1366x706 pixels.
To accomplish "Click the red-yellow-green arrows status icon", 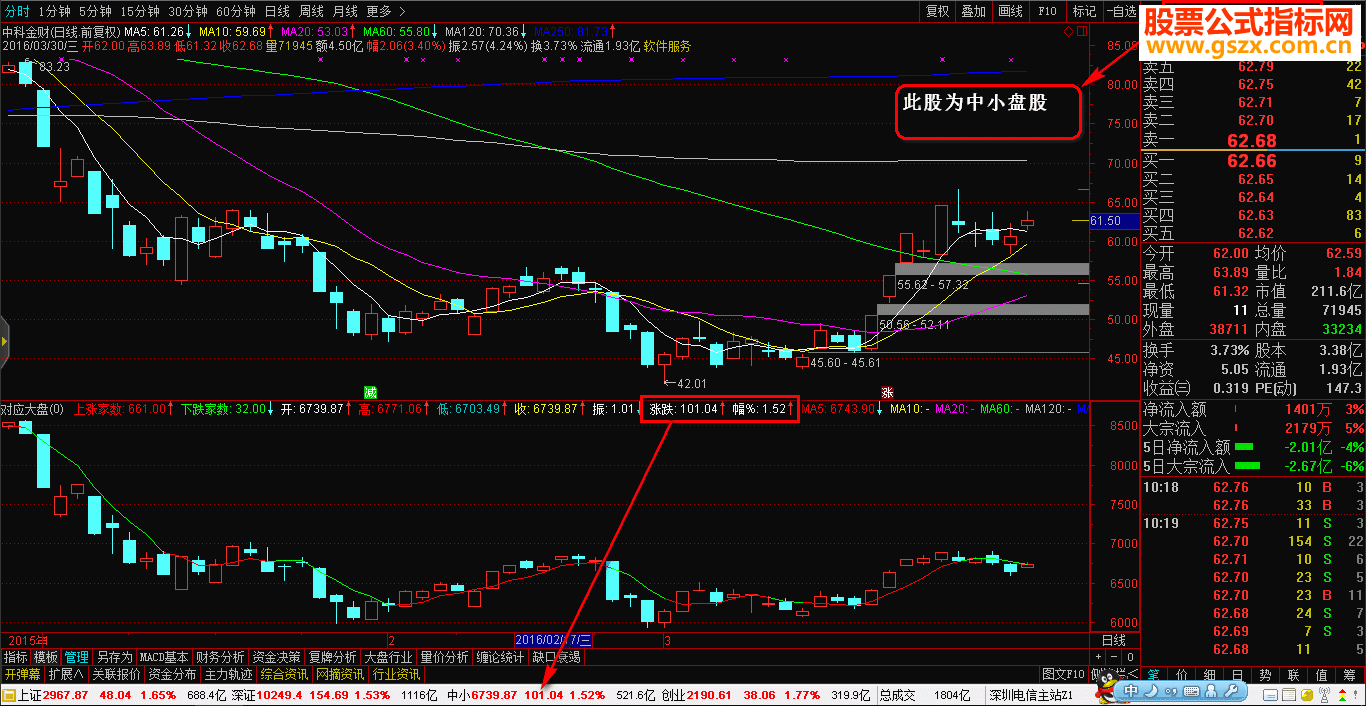I will point(1343,695).
